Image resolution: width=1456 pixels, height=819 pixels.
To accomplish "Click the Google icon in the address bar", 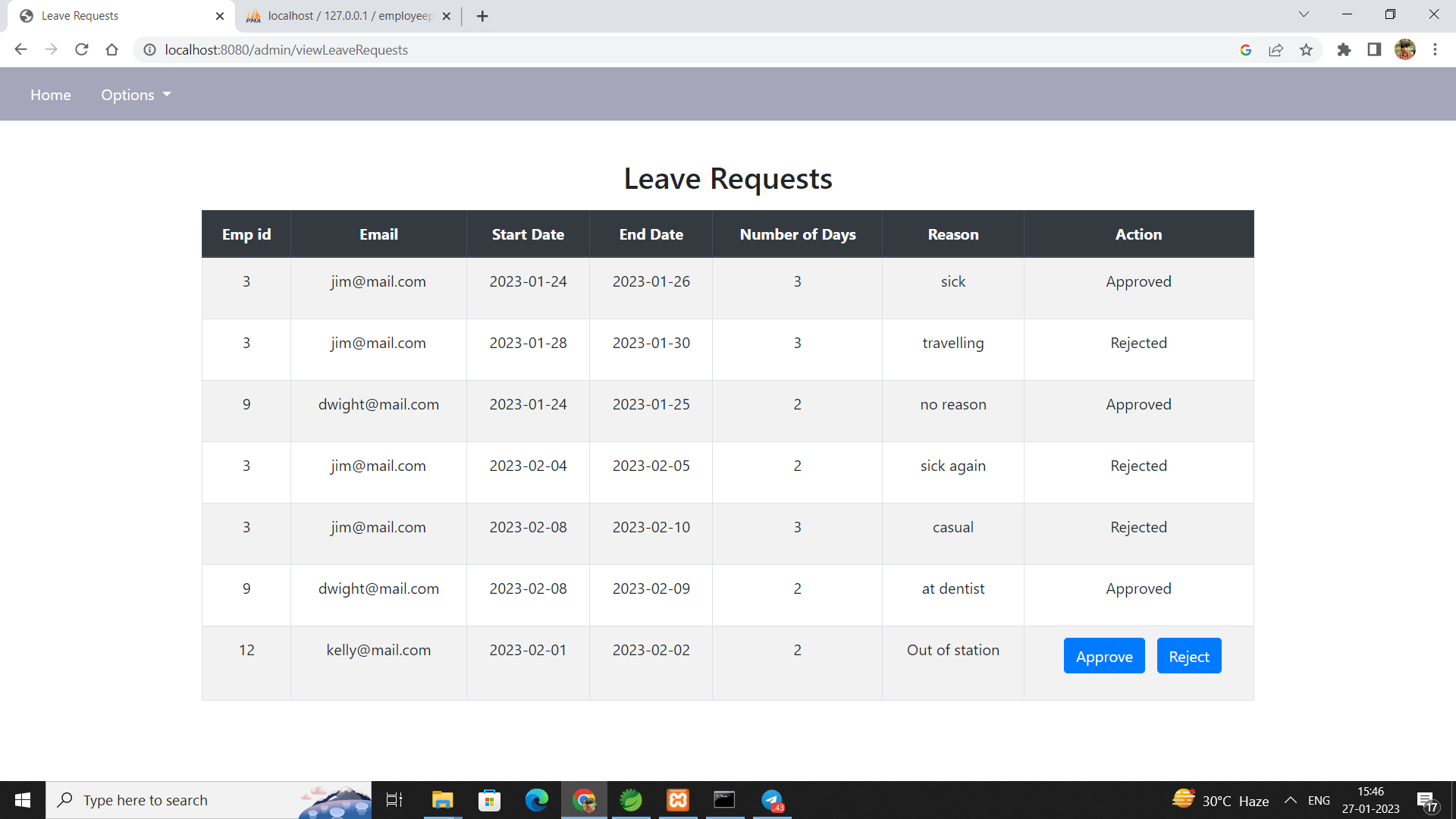I will point(1246,49).
